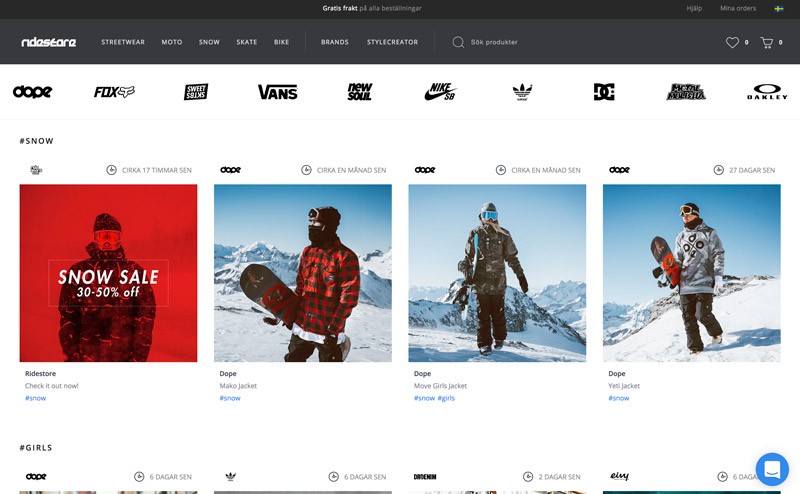
Task: Open the MOTO menu
Action: click(x=172, y=42)
